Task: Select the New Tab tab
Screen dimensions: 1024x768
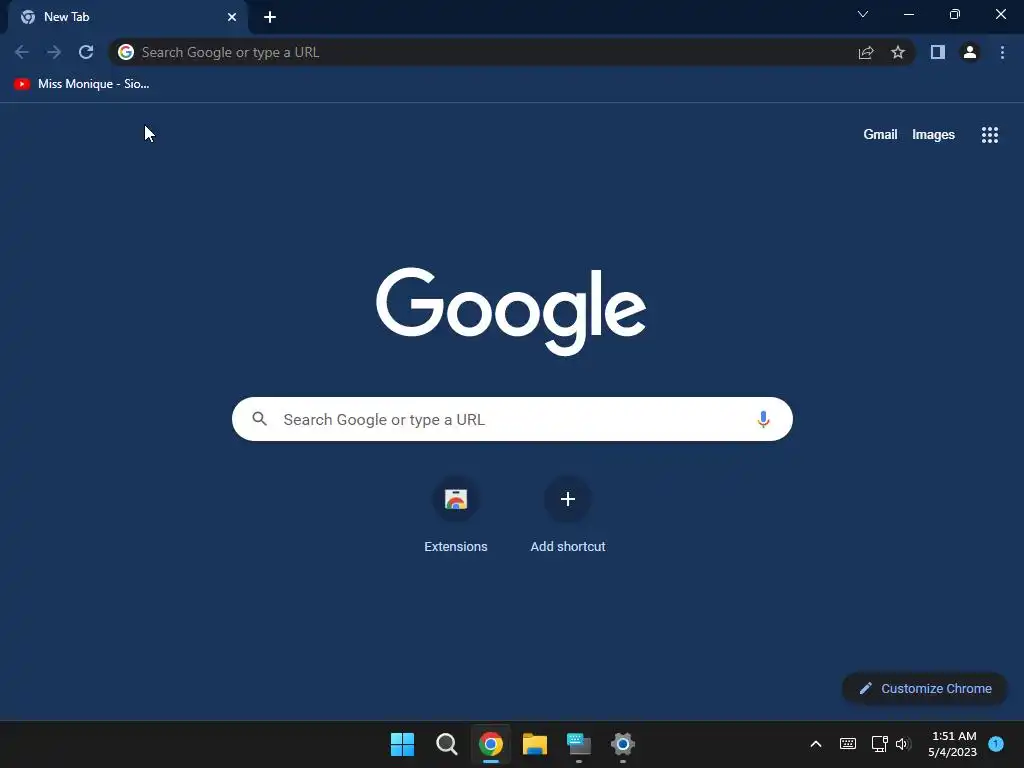Action: coord(127,17)
